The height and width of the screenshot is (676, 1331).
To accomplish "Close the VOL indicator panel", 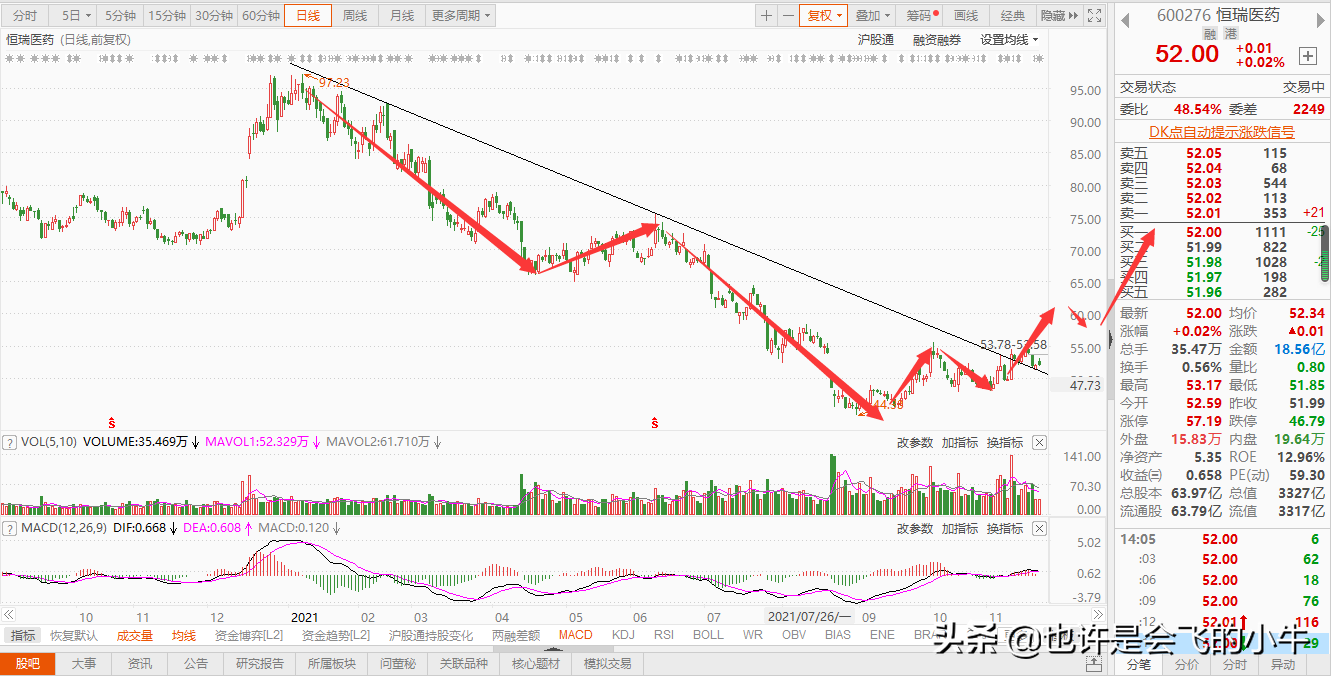I will coord(1039,442).
